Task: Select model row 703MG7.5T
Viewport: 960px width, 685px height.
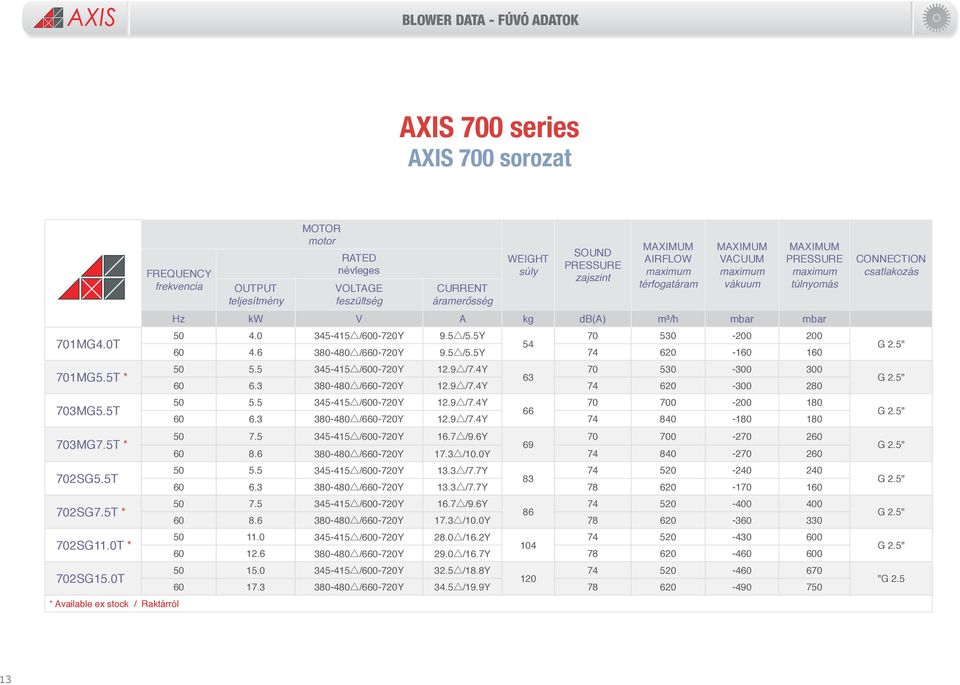Action: point(489,445)
